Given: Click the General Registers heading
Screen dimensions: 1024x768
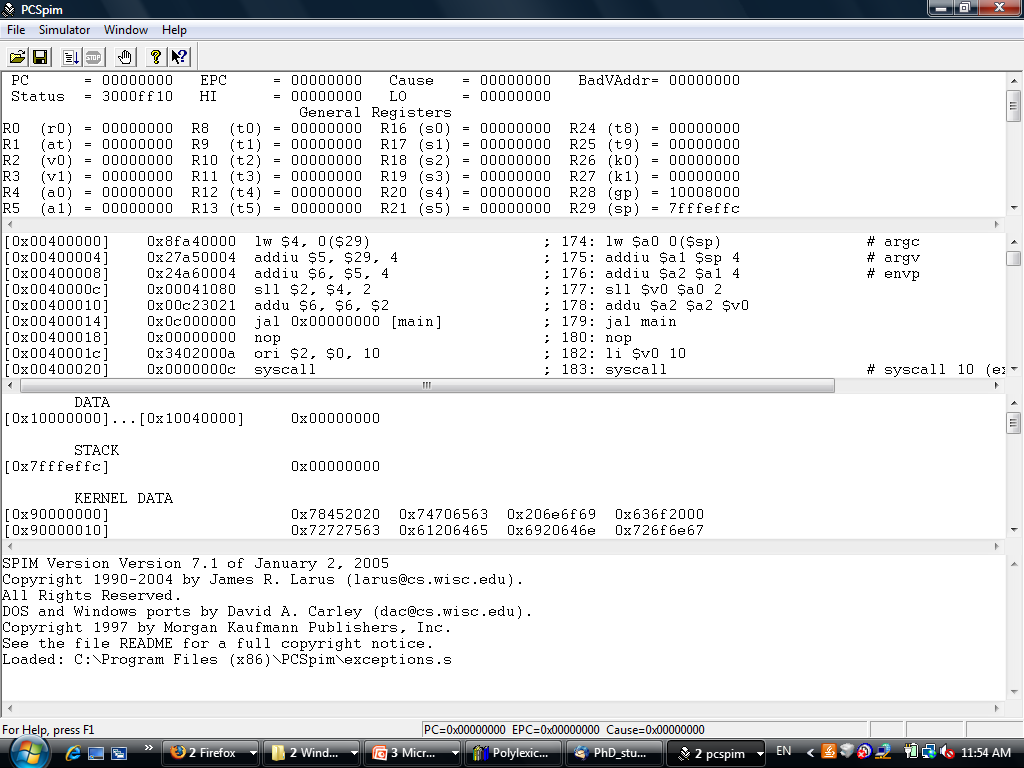Looking at the screenshot, I should 376,112.
